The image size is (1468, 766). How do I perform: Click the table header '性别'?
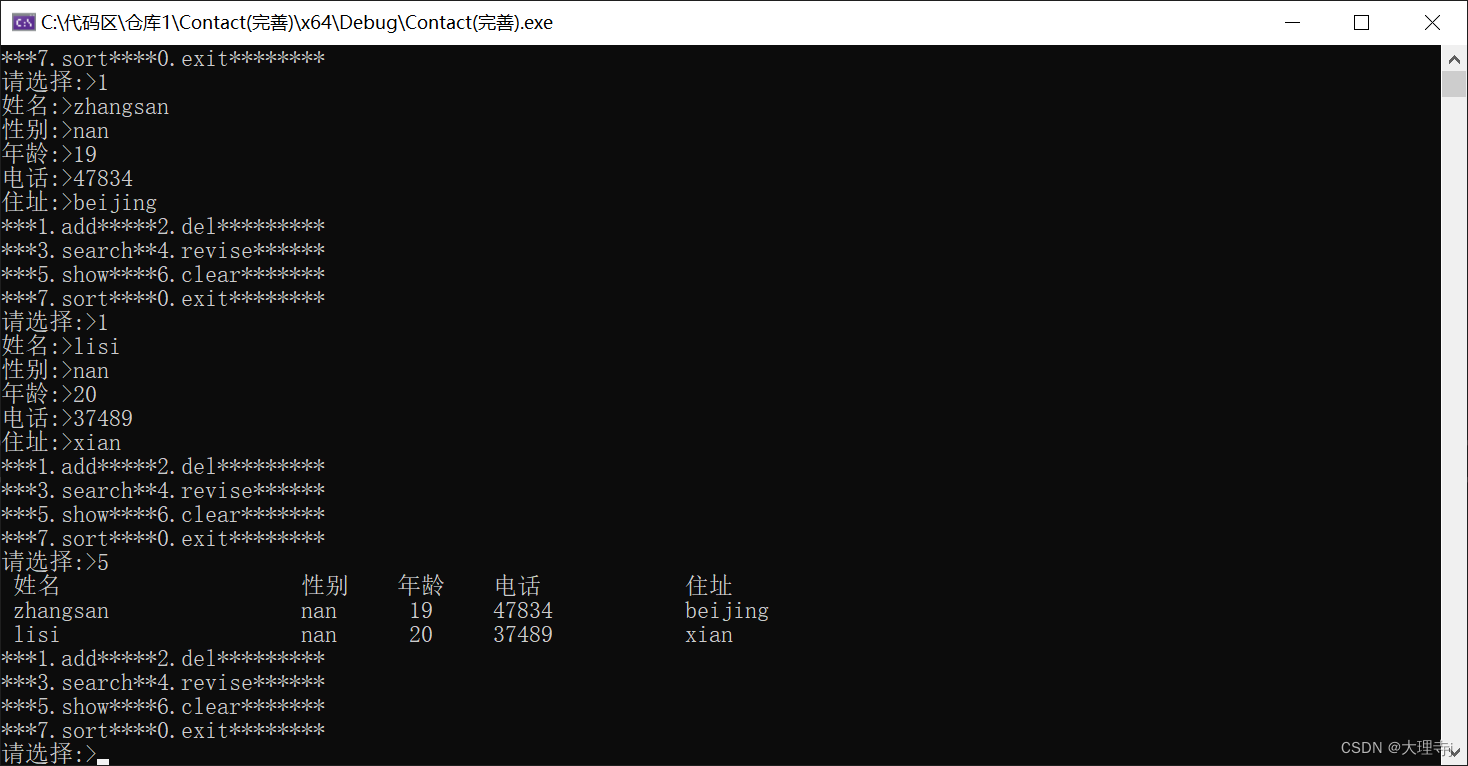pyautogui.click(x=325, y=586)
